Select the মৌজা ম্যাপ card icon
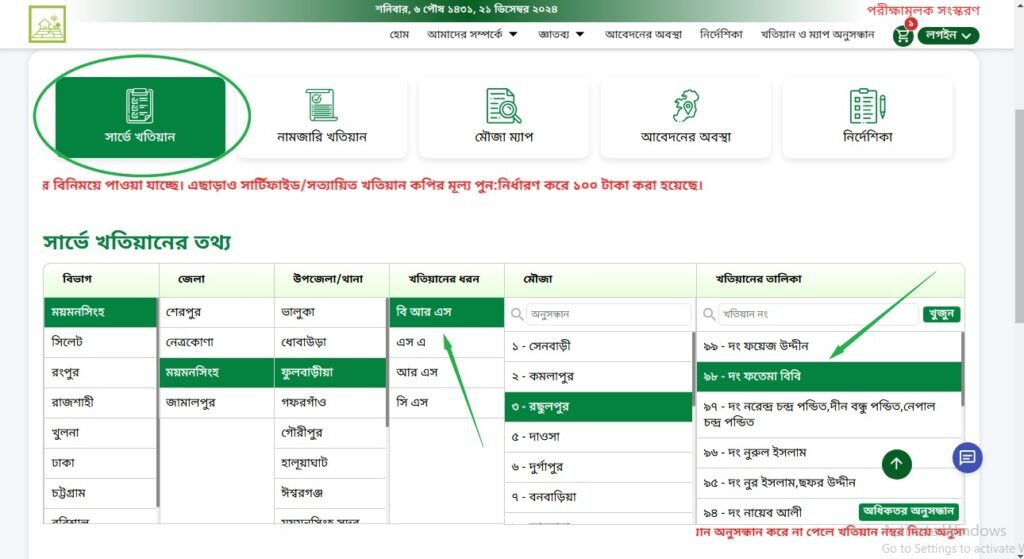The image size is (1024, 559). 504,106
